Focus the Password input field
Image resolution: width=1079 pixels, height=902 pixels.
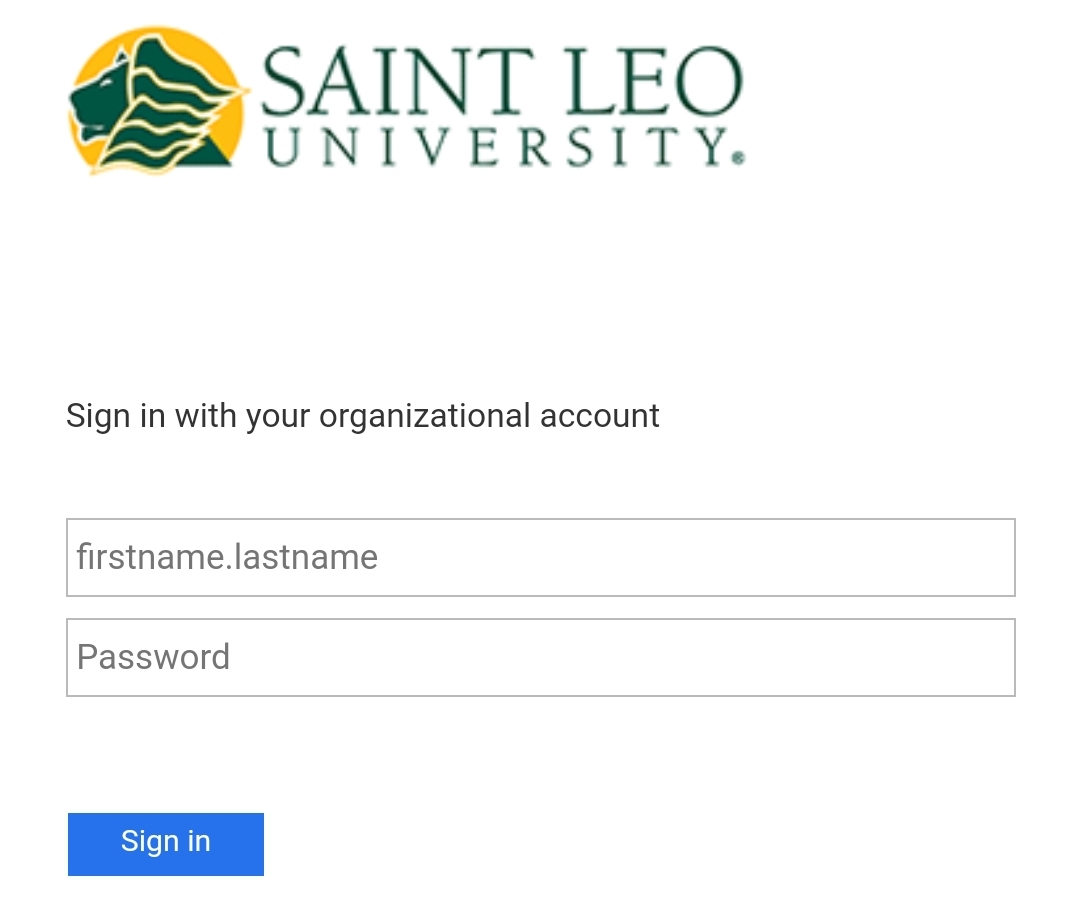[541, 657]
